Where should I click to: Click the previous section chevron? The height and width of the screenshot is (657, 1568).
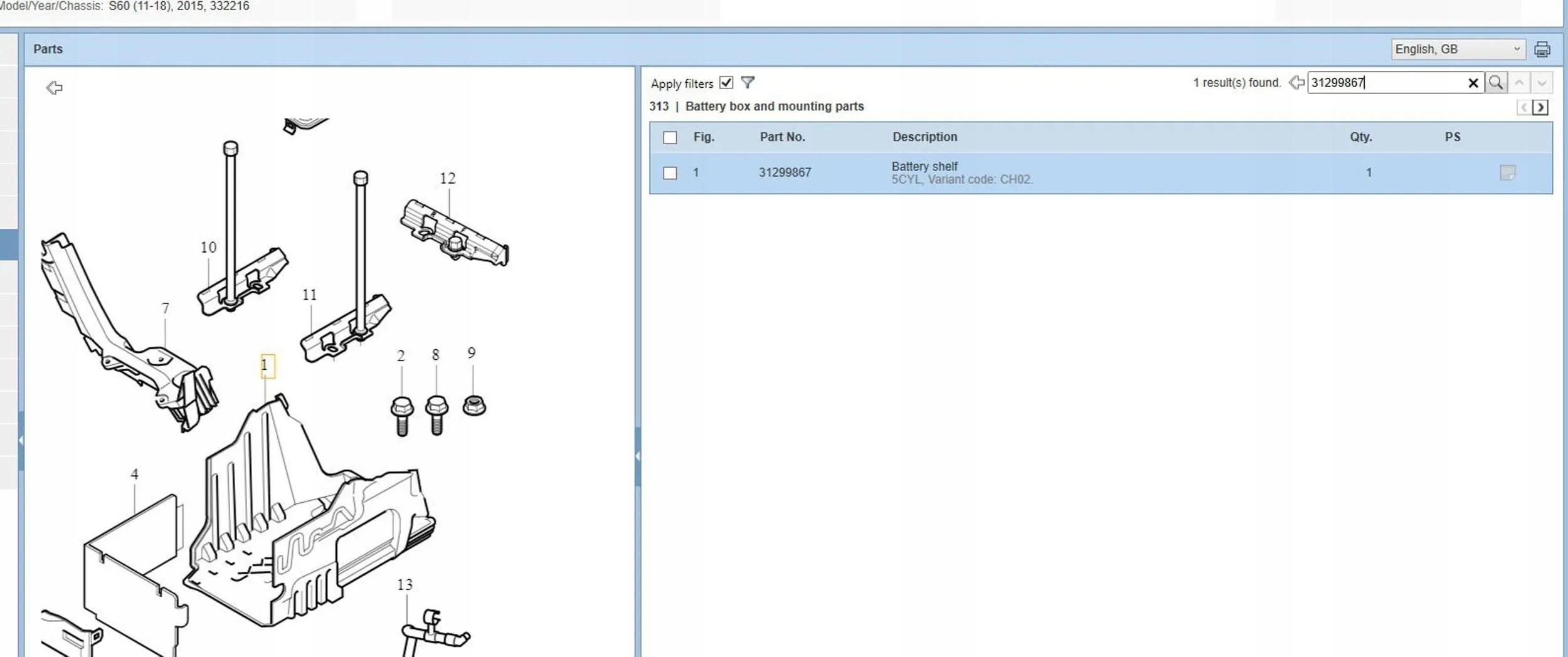(1524, 107)
